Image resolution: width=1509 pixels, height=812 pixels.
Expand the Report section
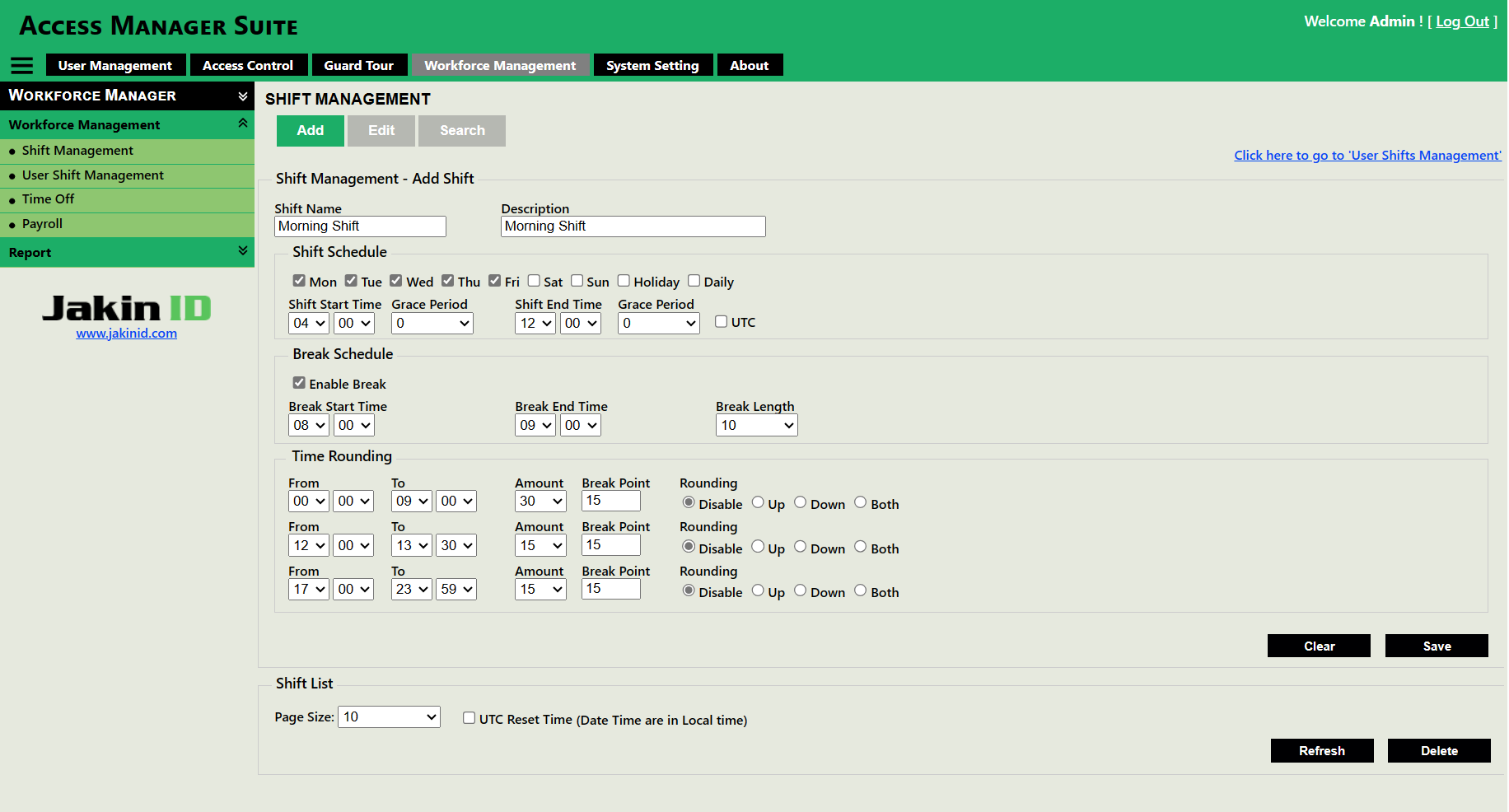243,251
